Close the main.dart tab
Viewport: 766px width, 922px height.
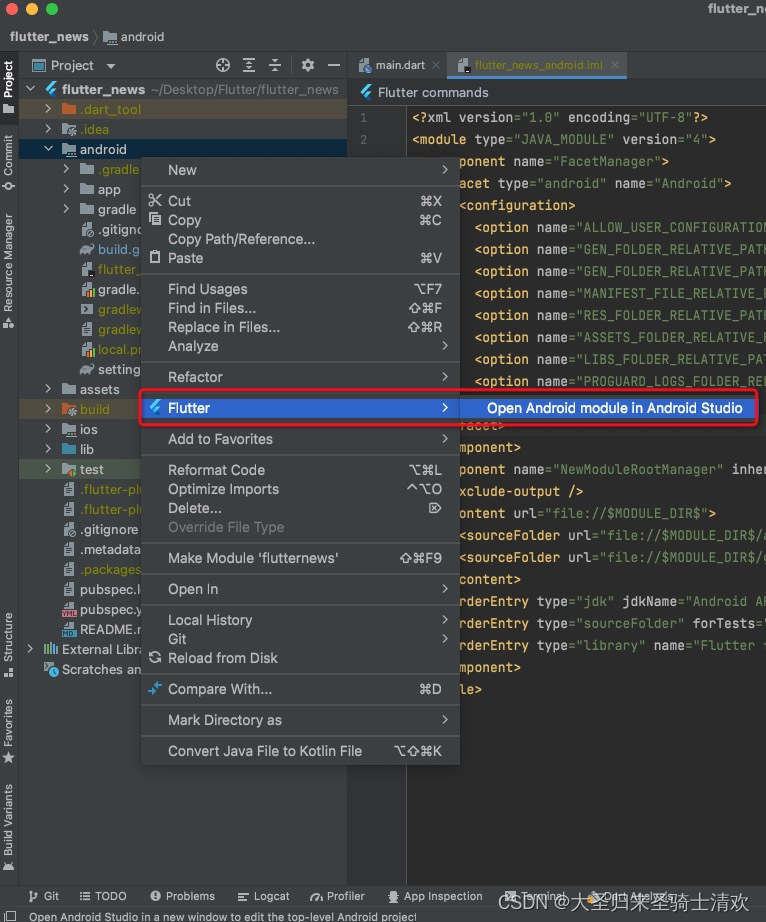point(436,65)
